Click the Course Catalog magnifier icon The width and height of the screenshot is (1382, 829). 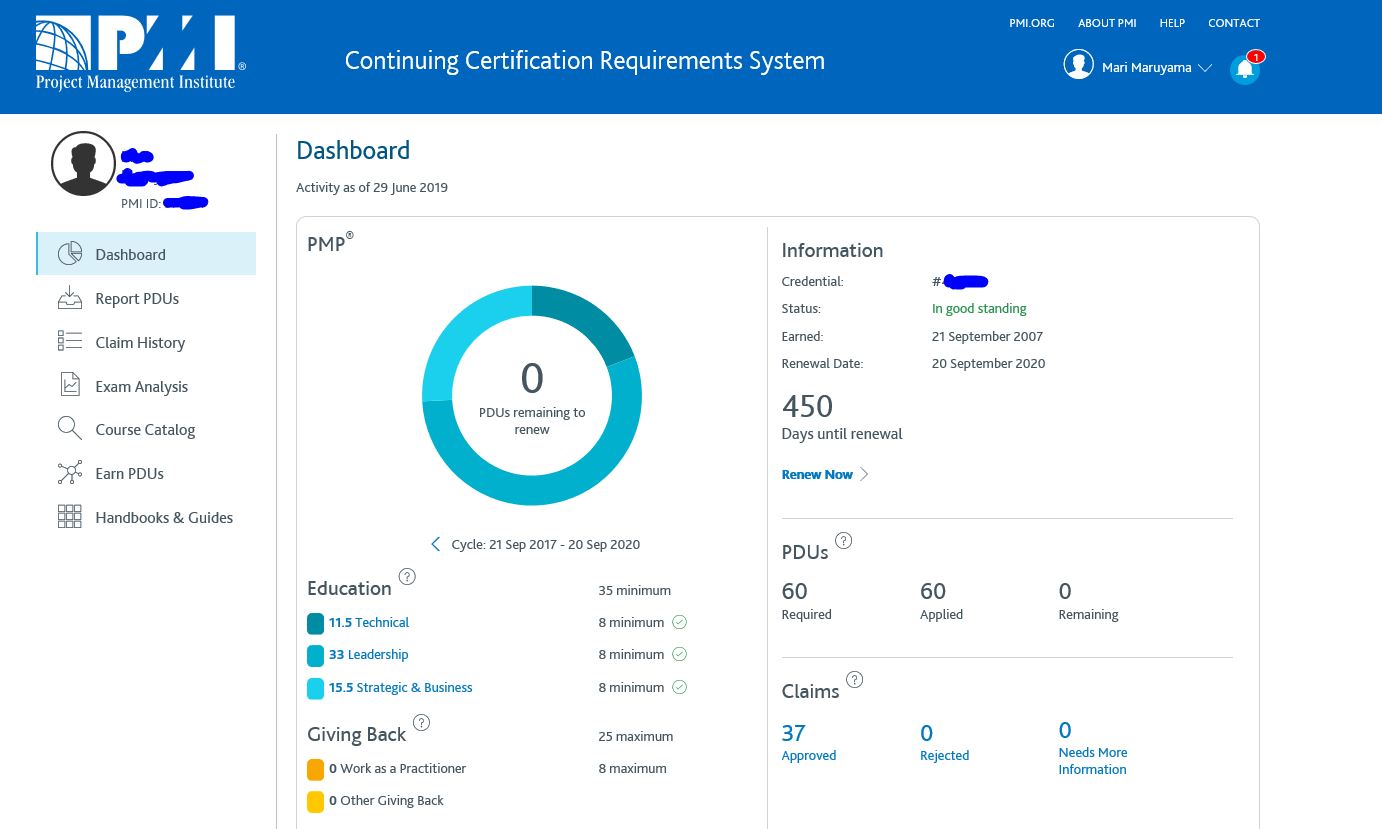pos(70,429)
